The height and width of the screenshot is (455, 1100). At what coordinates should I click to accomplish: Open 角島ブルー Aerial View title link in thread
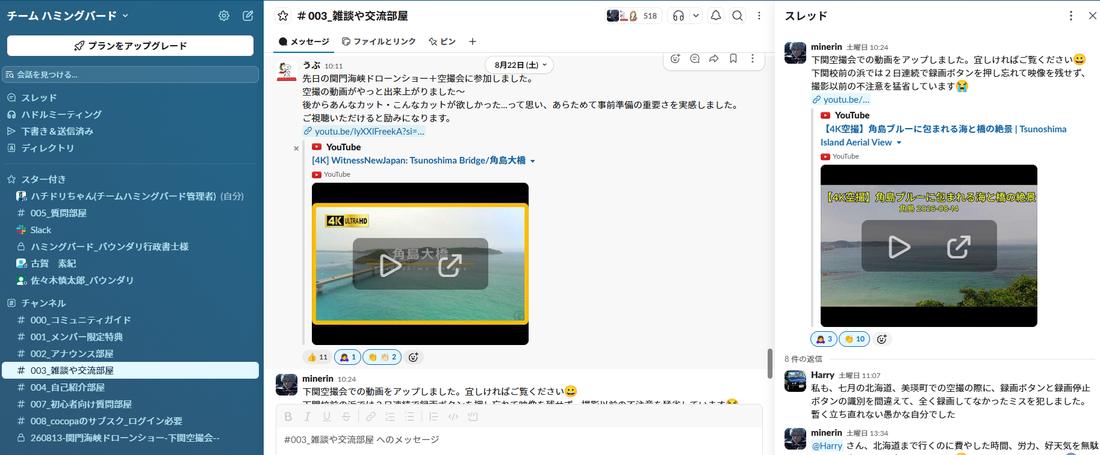(x=944, y=135)
